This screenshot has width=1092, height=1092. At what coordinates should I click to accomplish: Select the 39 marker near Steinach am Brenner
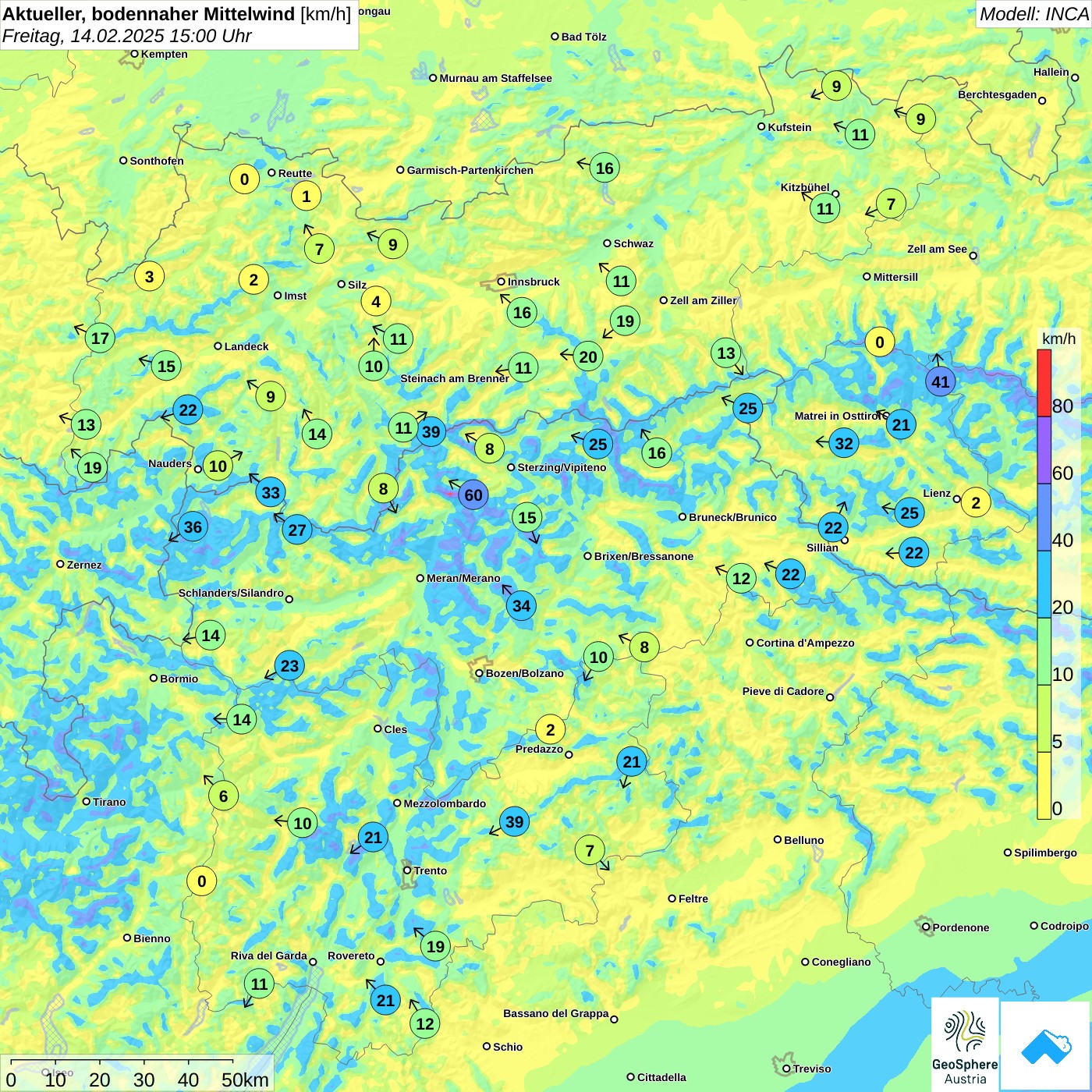coord(431,432)
